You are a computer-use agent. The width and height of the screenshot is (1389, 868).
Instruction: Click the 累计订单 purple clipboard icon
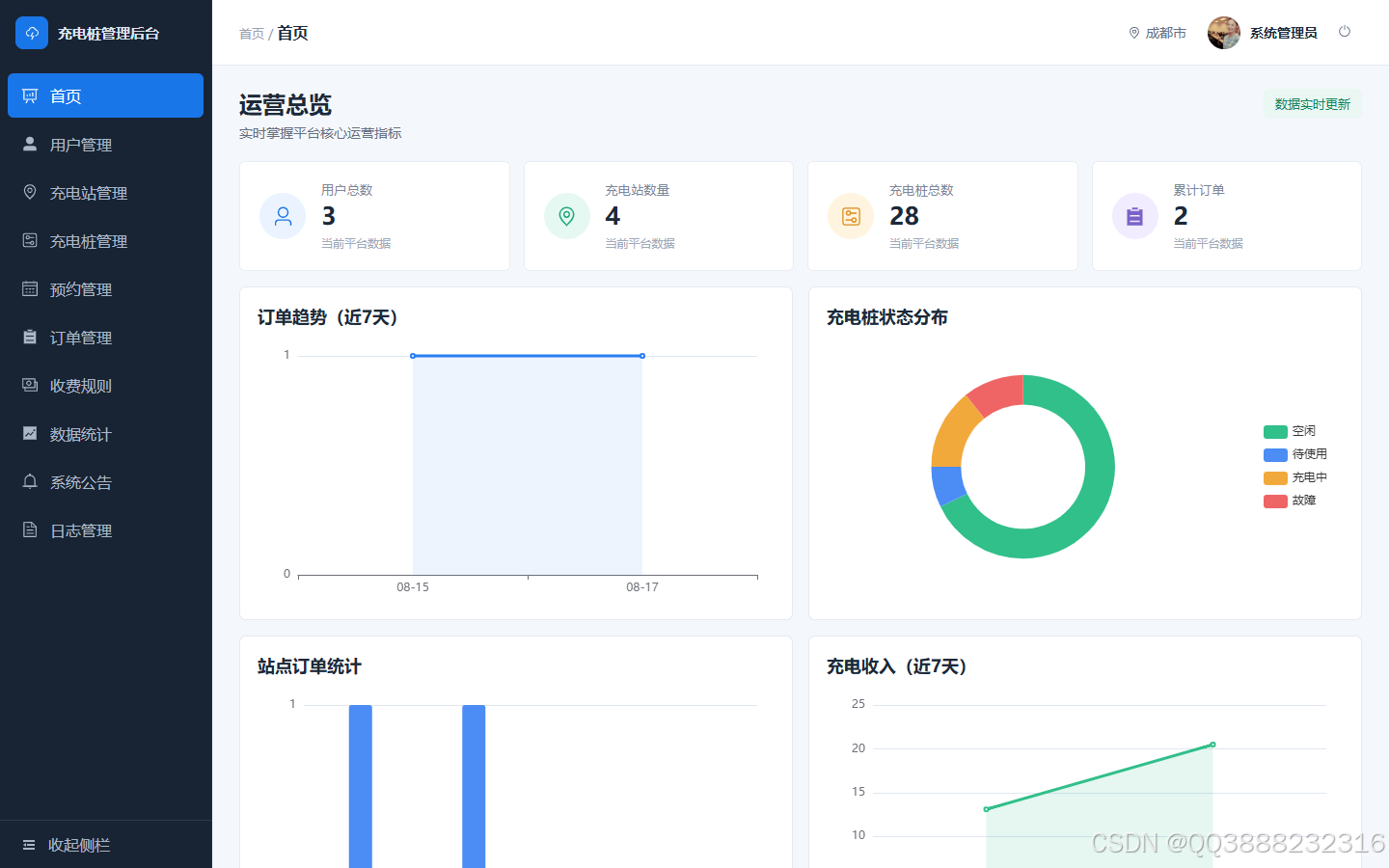[x=1135, y=216]
